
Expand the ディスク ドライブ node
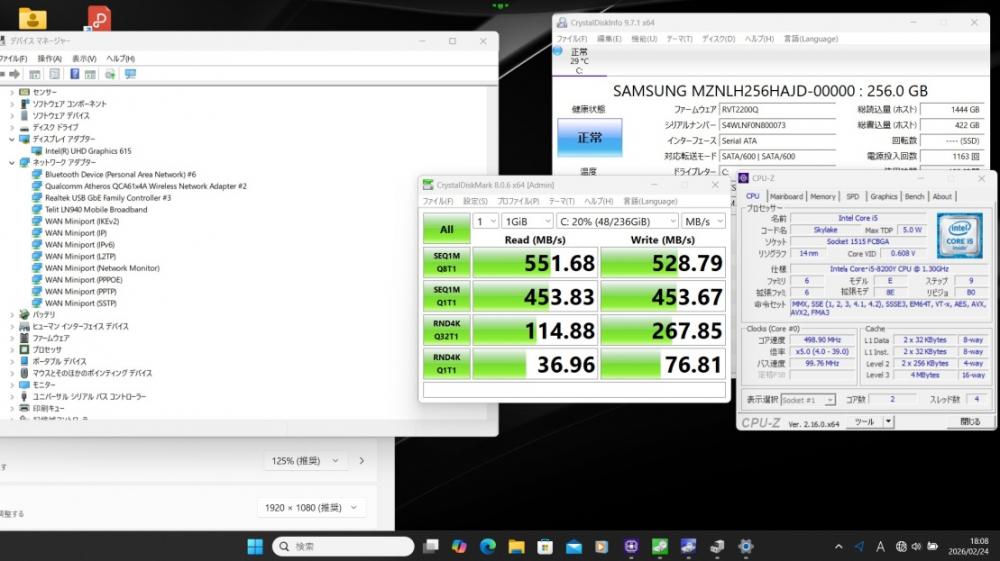11,128
